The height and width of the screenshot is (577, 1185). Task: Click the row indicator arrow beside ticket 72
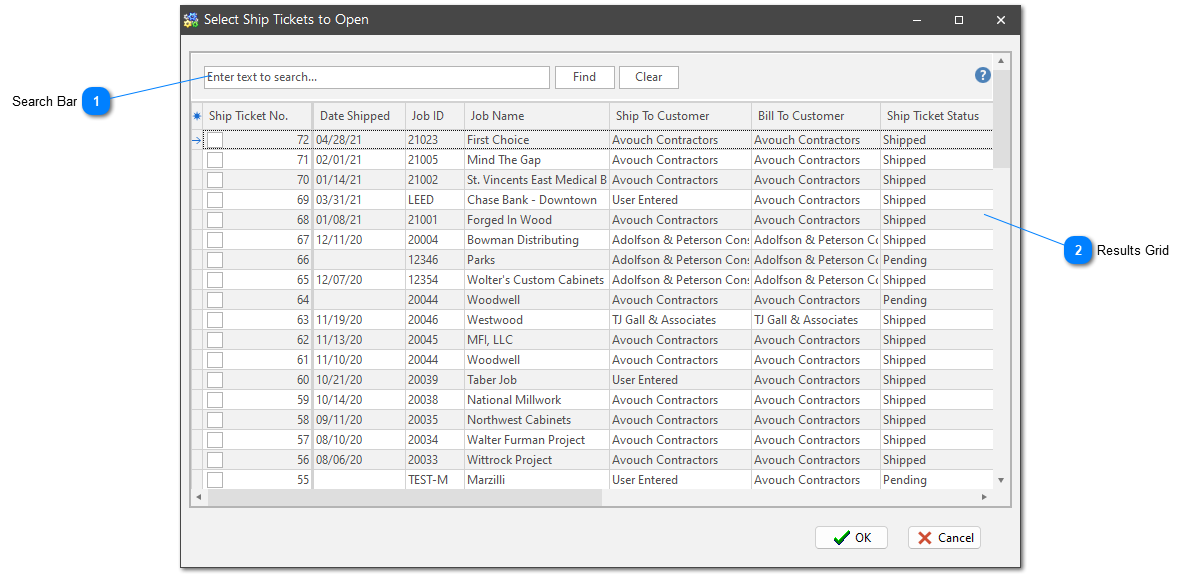196,140
